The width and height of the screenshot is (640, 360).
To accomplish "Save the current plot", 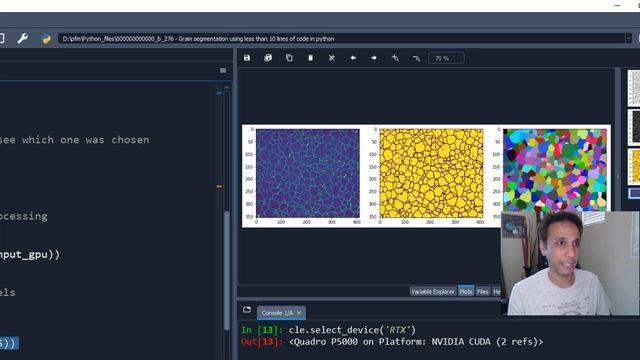I will (x=247, y=58).
